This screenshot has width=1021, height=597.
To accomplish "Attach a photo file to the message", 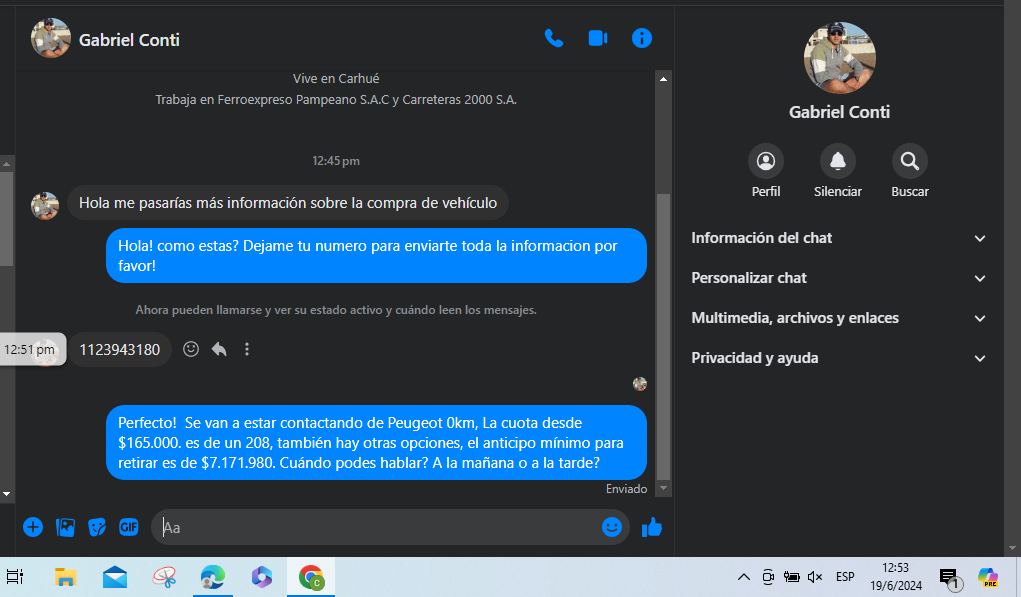I will (x=65, y=527).
